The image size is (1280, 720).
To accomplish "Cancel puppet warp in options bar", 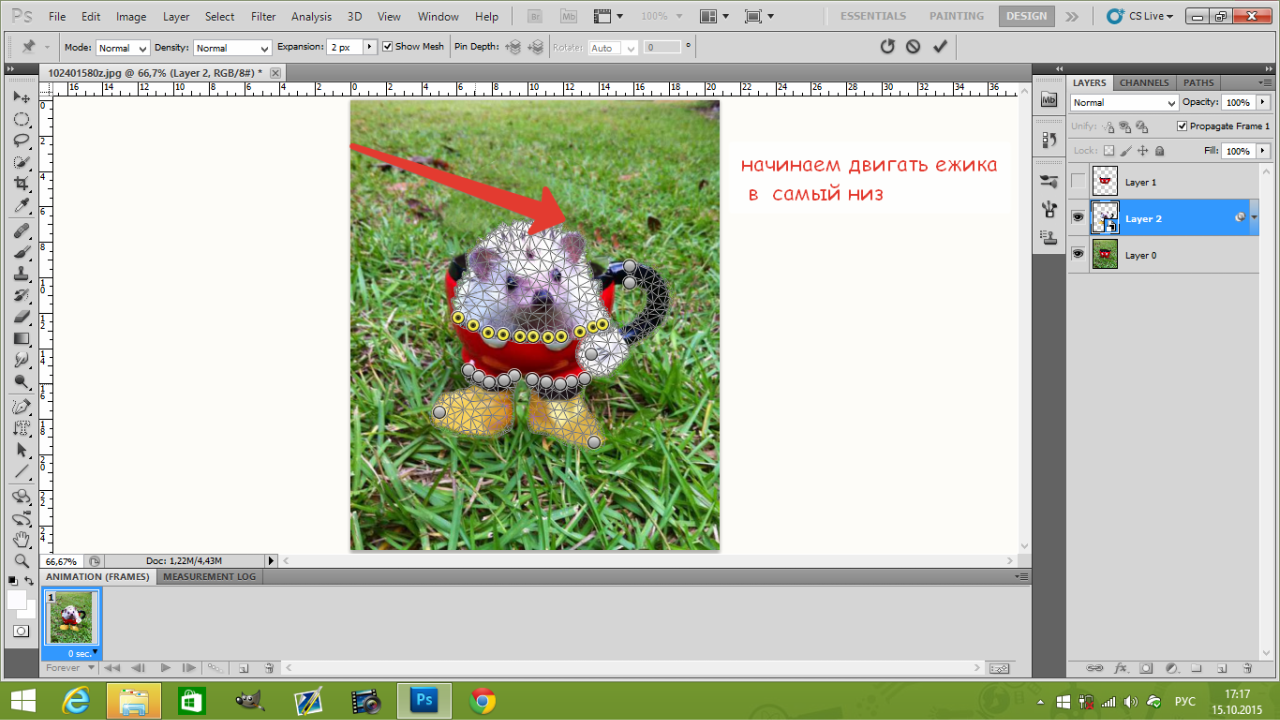I will (913, 47).
